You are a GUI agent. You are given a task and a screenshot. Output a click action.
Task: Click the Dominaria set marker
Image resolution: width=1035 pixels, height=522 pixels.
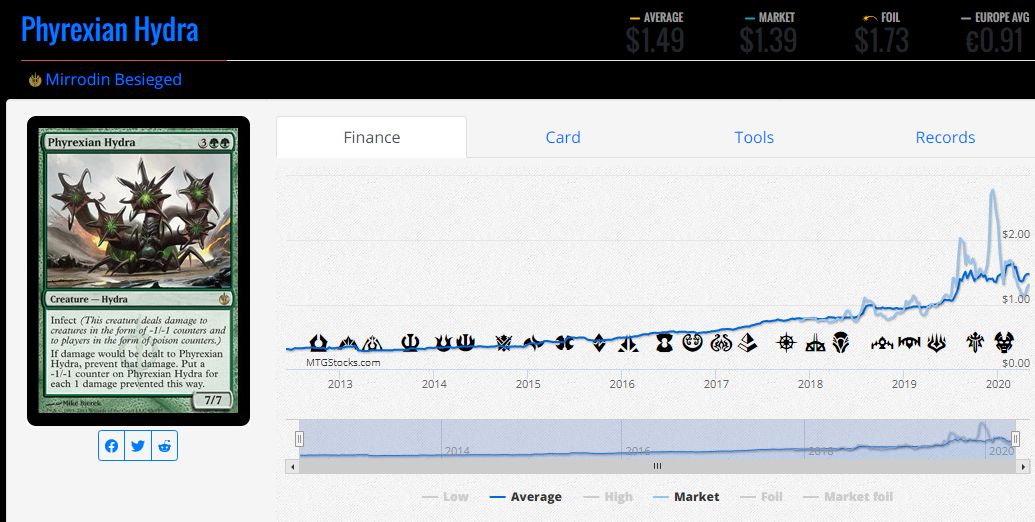(840, 343)
